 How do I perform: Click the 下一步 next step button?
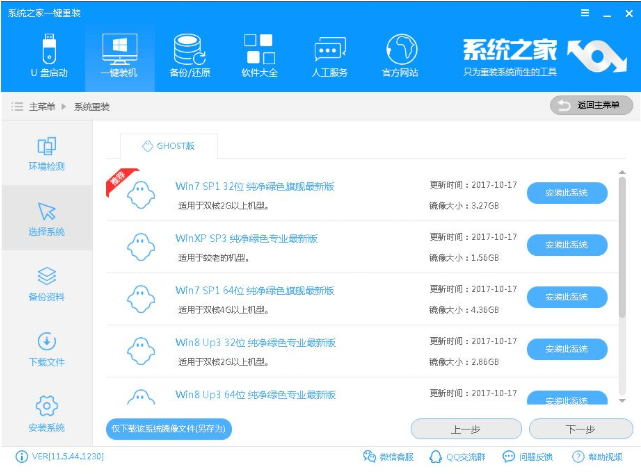[581, 429]
